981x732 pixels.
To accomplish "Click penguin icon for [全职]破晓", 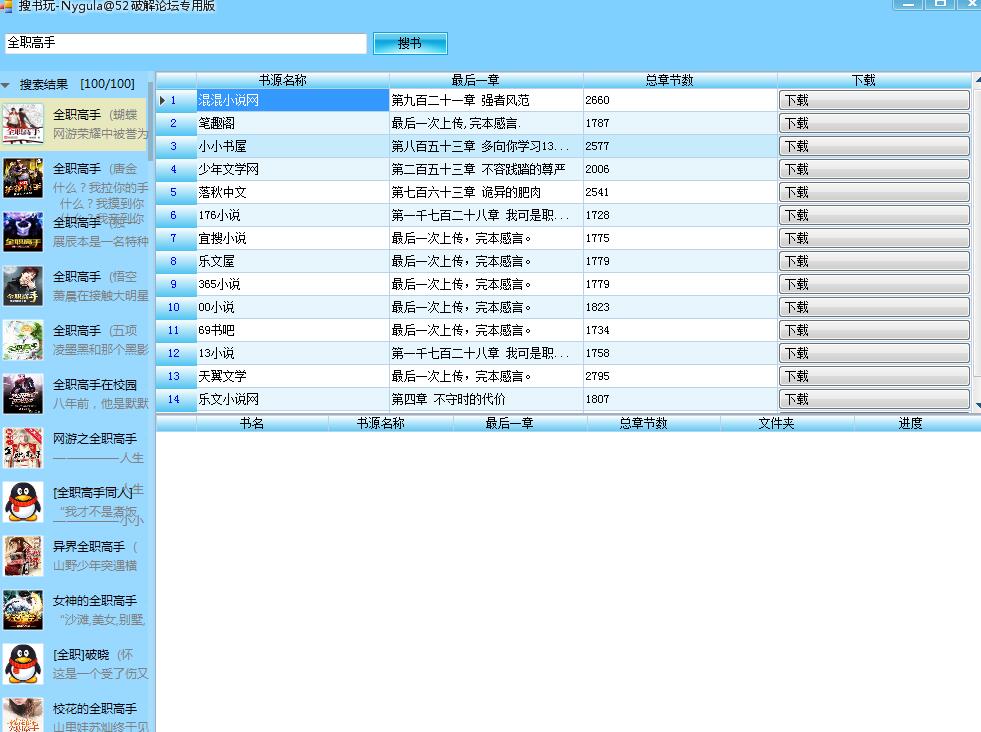I will coord(23,663).
